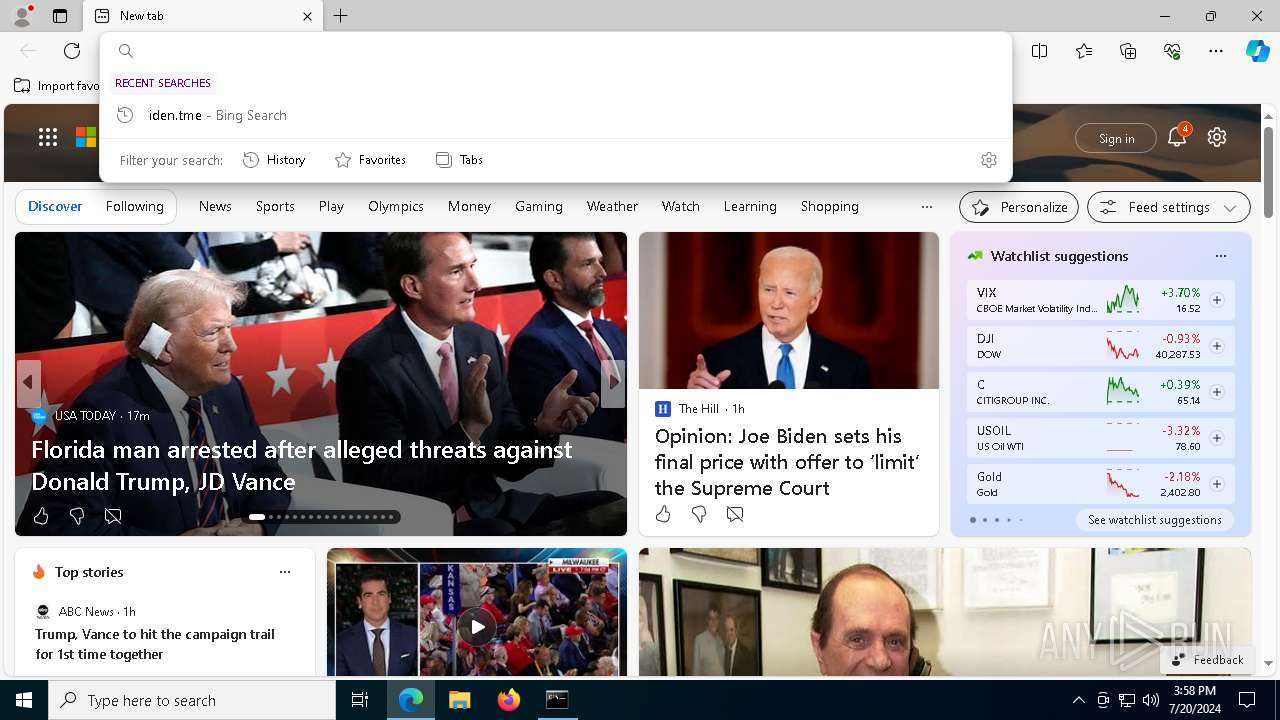The width and height of the screenshot is (1280, 720).
Task: Like the Florida man arrested story
Action: tap(41, 516)
